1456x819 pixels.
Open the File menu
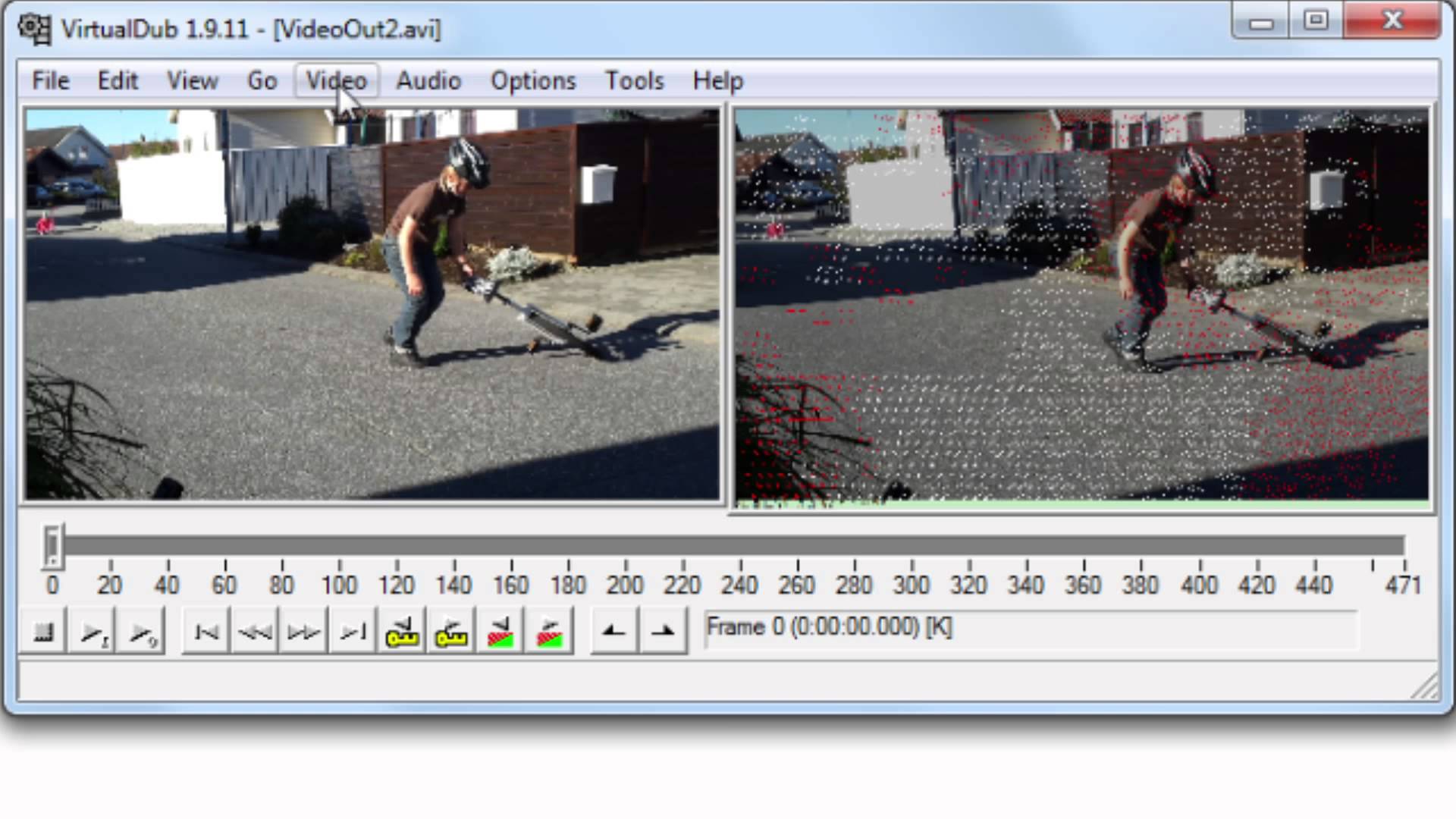click(50, 80)
